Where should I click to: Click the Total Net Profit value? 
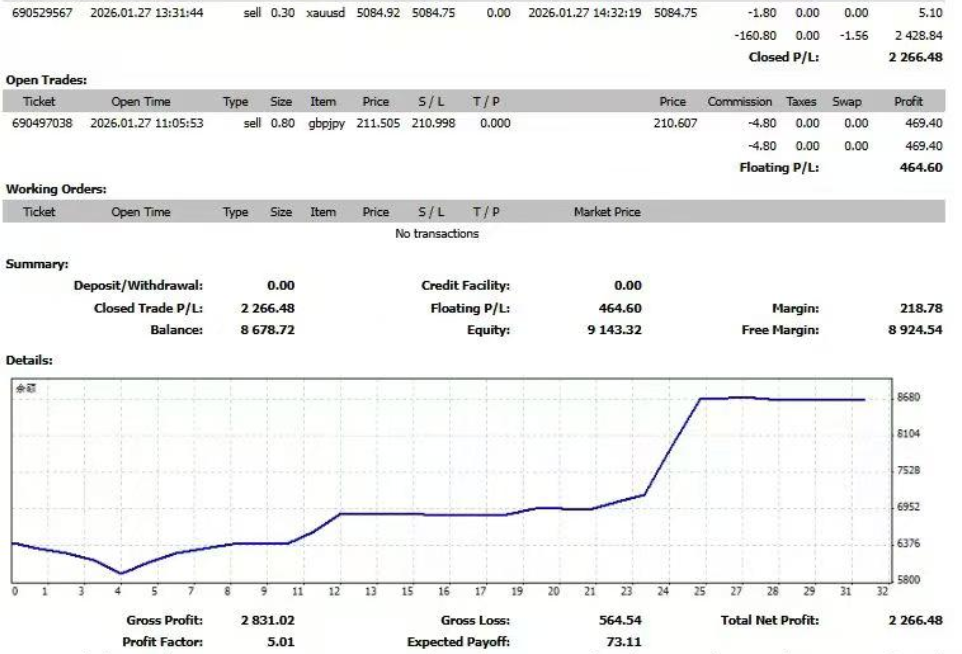[x=914, y=621]
